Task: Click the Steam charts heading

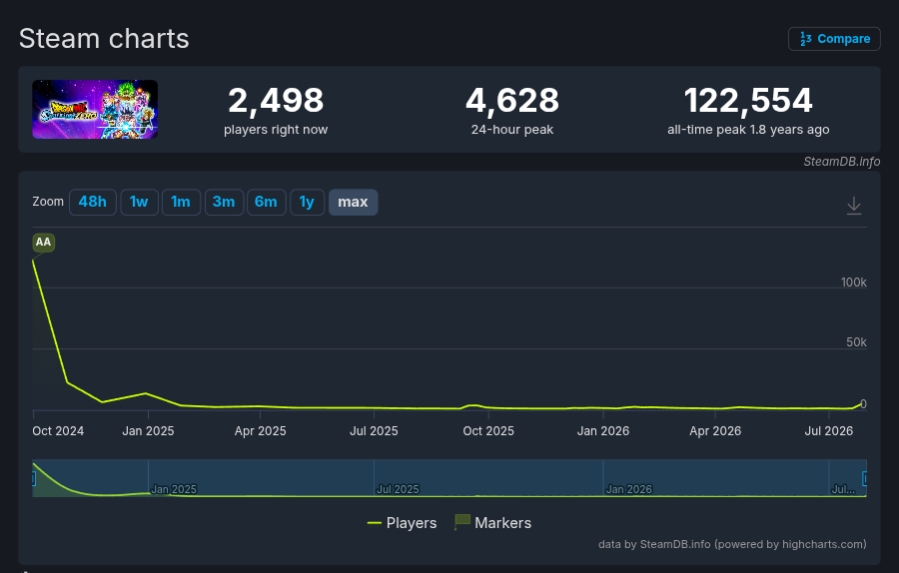Action: click(x=104, y=38)
